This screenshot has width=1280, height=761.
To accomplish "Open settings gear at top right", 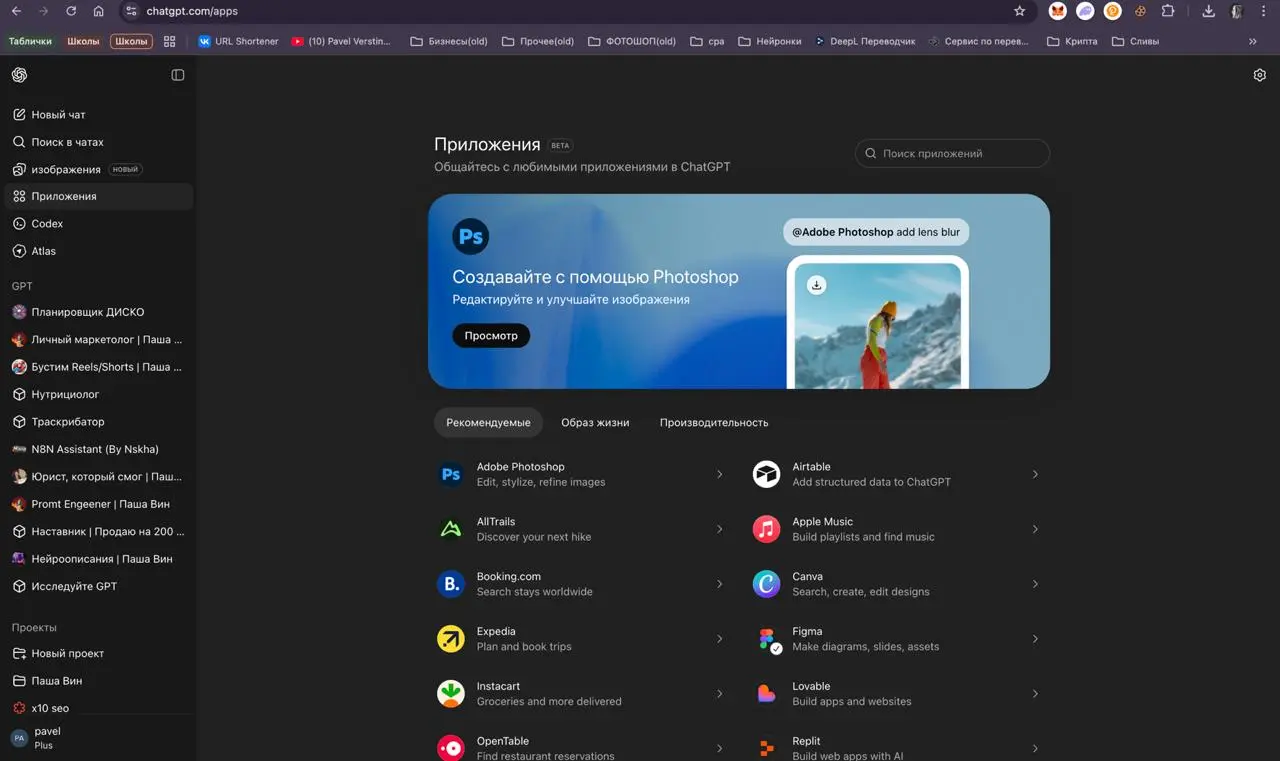I will (x=1260, y=75).
